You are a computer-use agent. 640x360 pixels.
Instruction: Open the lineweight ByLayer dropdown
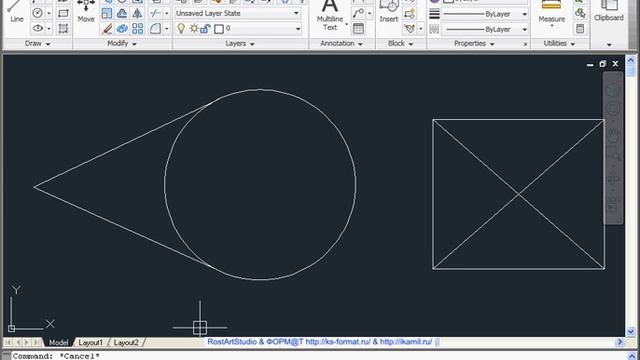524,14
